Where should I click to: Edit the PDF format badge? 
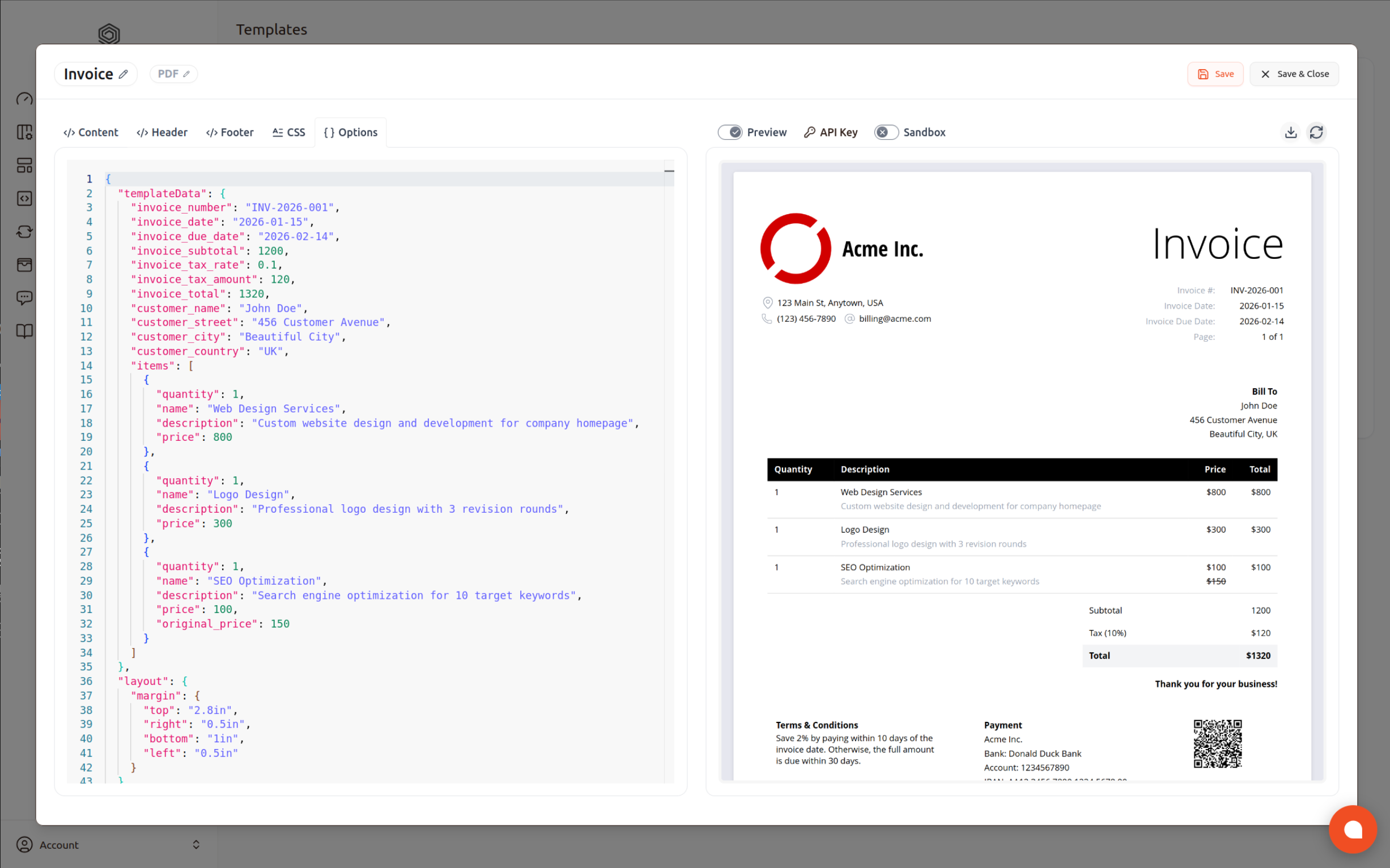tap(173, 74)
